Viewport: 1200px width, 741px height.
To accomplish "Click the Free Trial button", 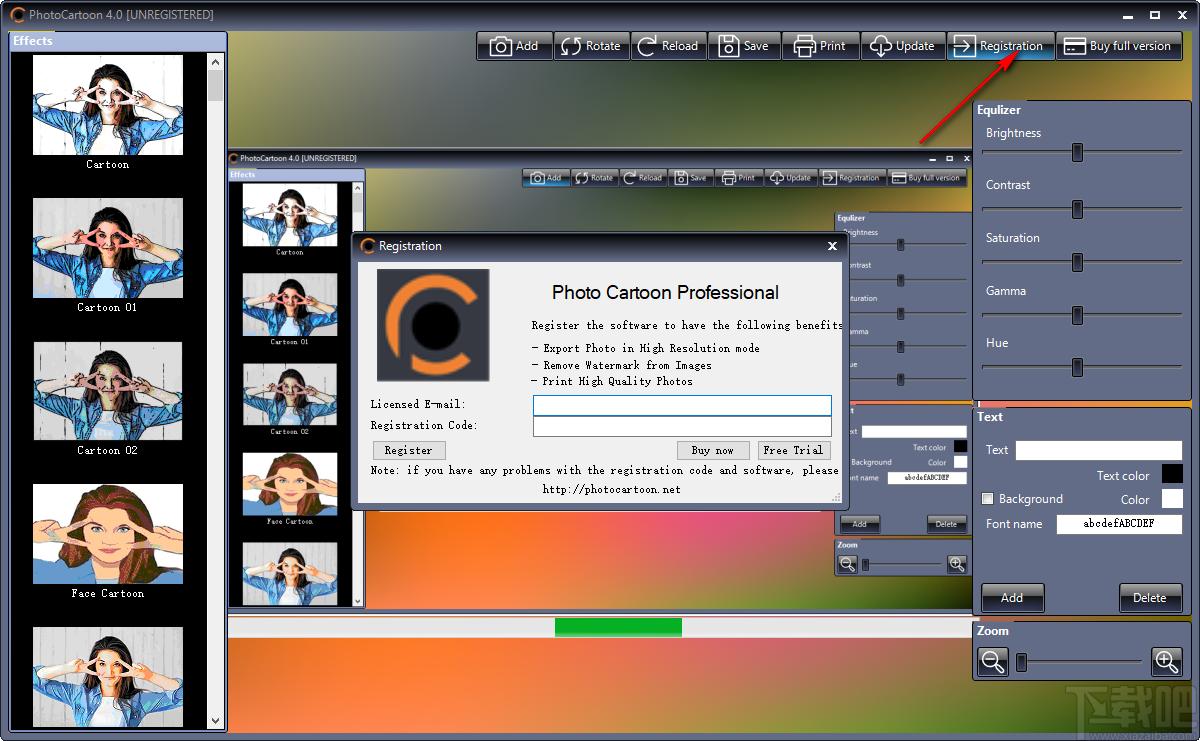I will click(794, 450).
